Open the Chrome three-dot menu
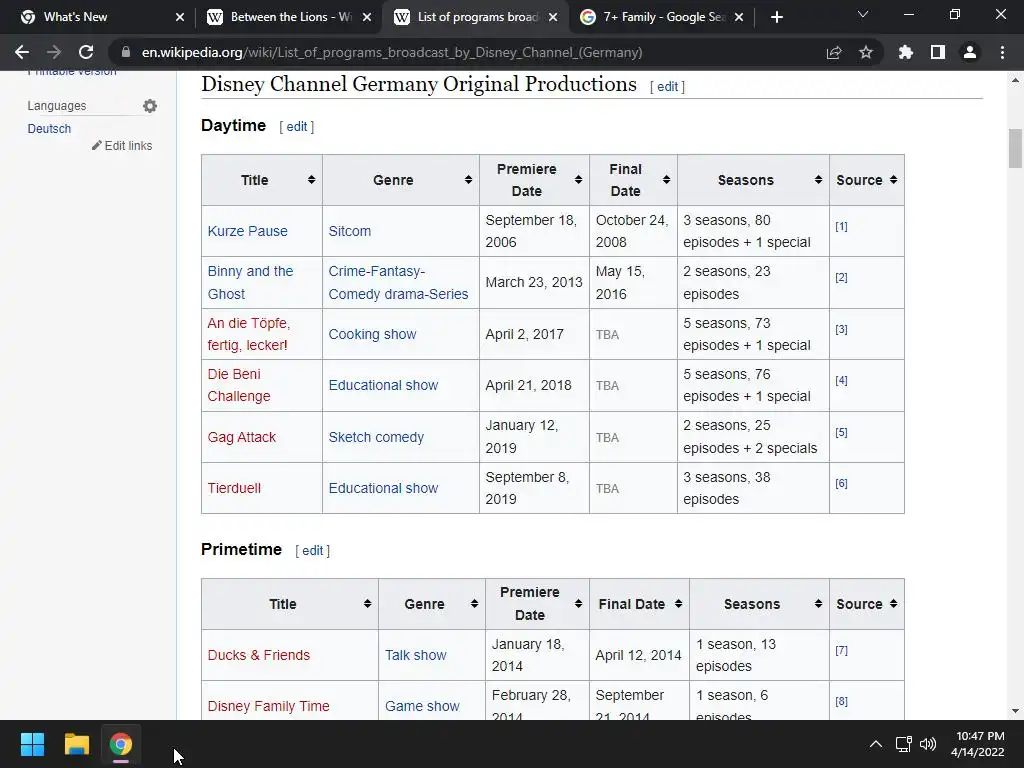This screenshot has width=1024, height=768. tap(1002, 52)
